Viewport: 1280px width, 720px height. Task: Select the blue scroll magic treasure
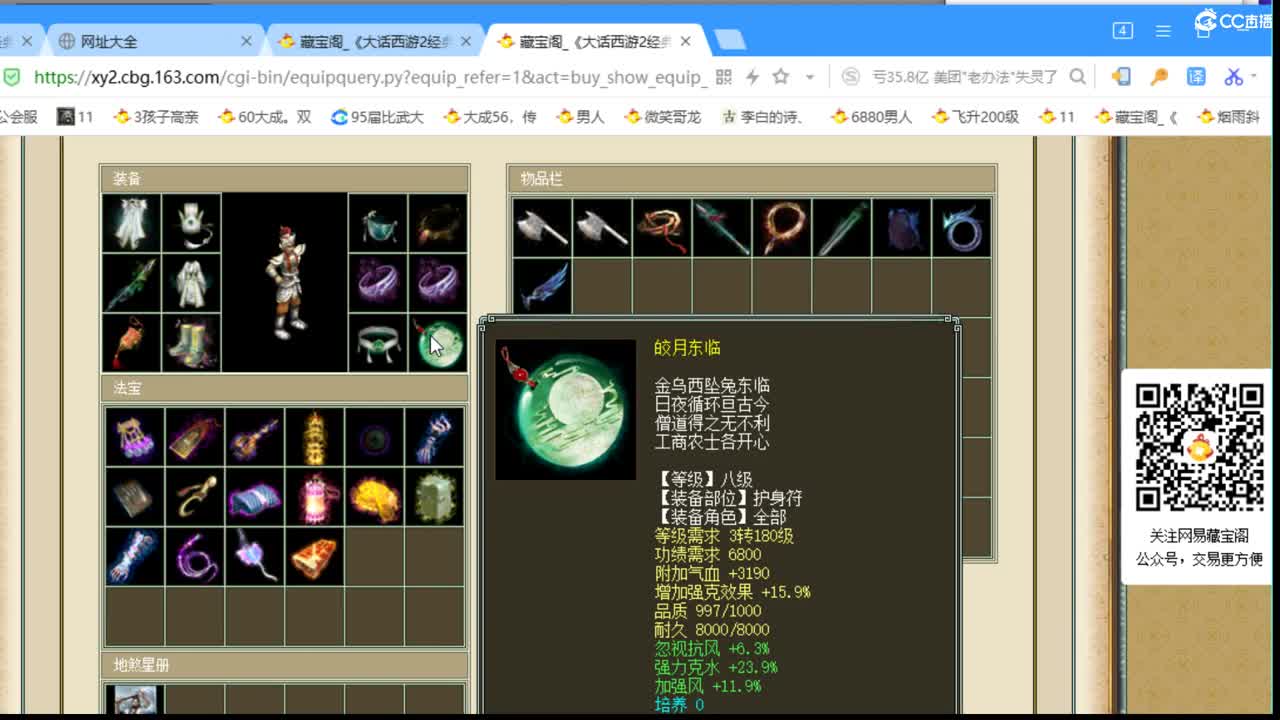tap(255, 497)
